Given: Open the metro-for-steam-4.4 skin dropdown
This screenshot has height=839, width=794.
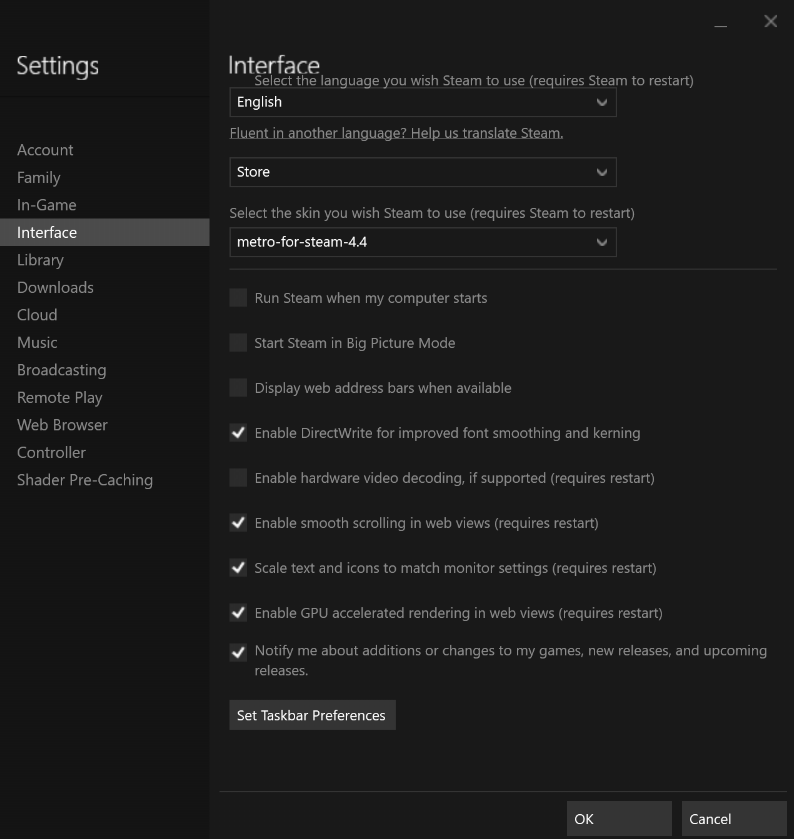Looking at the screenshot, I should click(422, 242).
